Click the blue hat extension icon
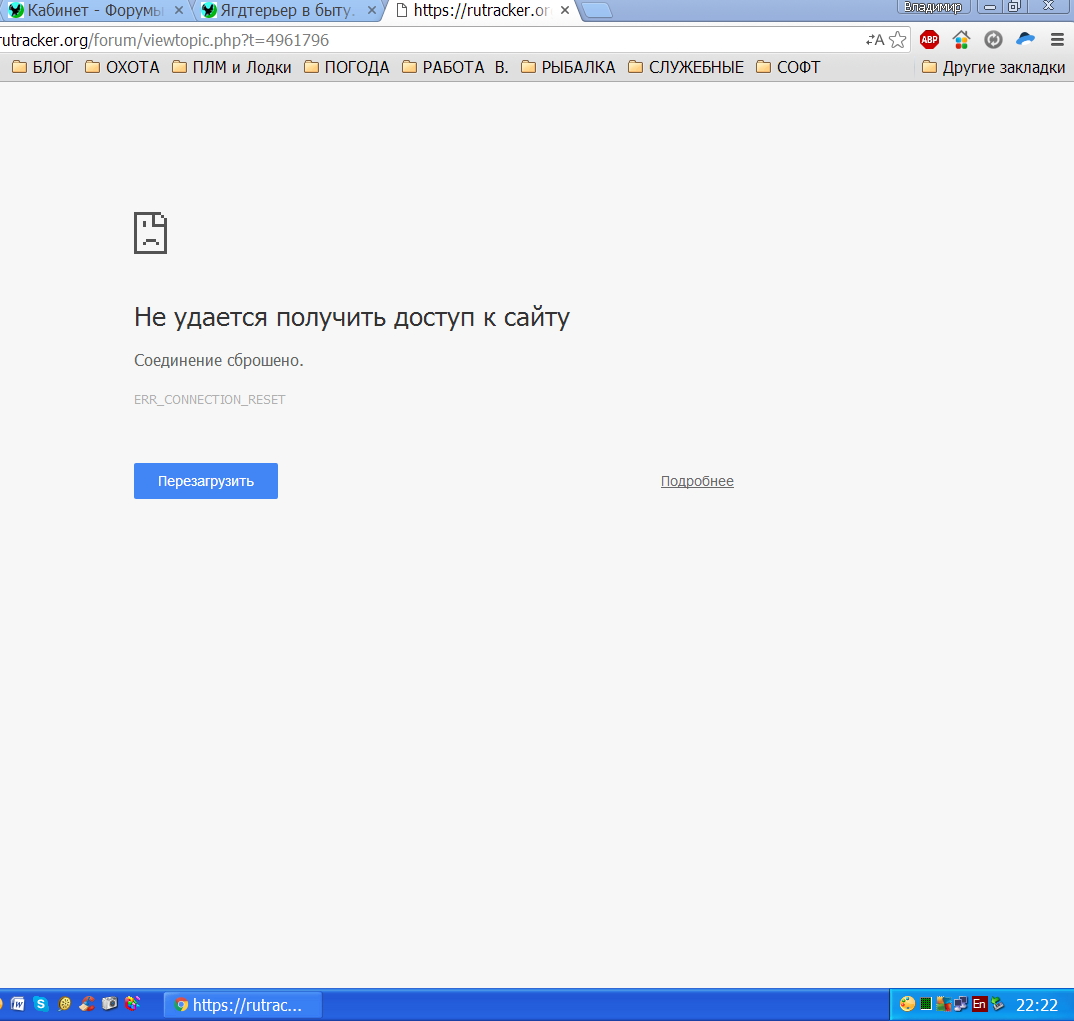Image resolution: width=1074 pixels, height=1021 pixels. tap(1025, 40)
